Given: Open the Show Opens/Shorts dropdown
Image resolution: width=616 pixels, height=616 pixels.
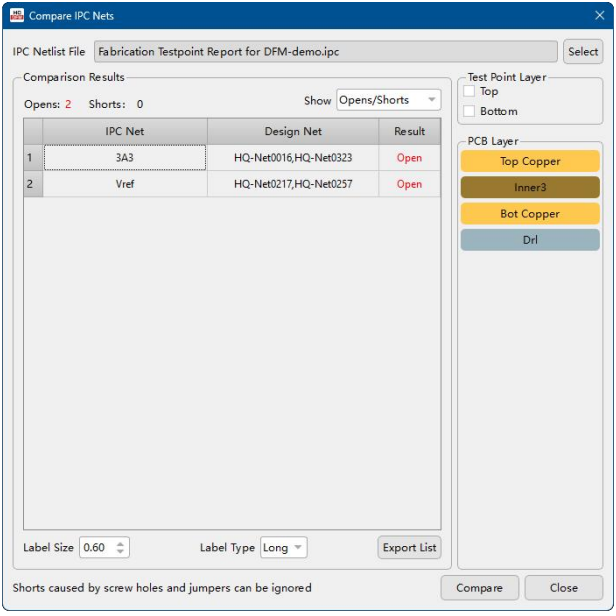Looking at the screenshot, I should (x=388, y=100).
